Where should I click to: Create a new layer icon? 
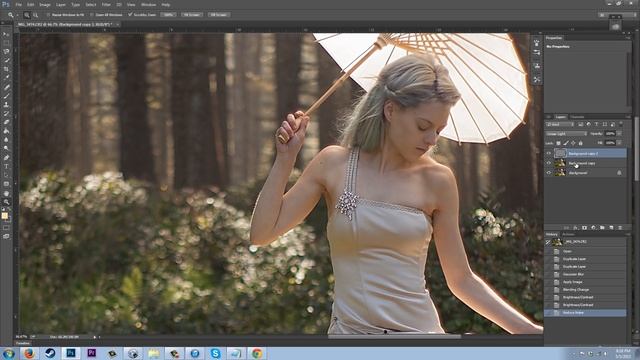click(611, 228)
